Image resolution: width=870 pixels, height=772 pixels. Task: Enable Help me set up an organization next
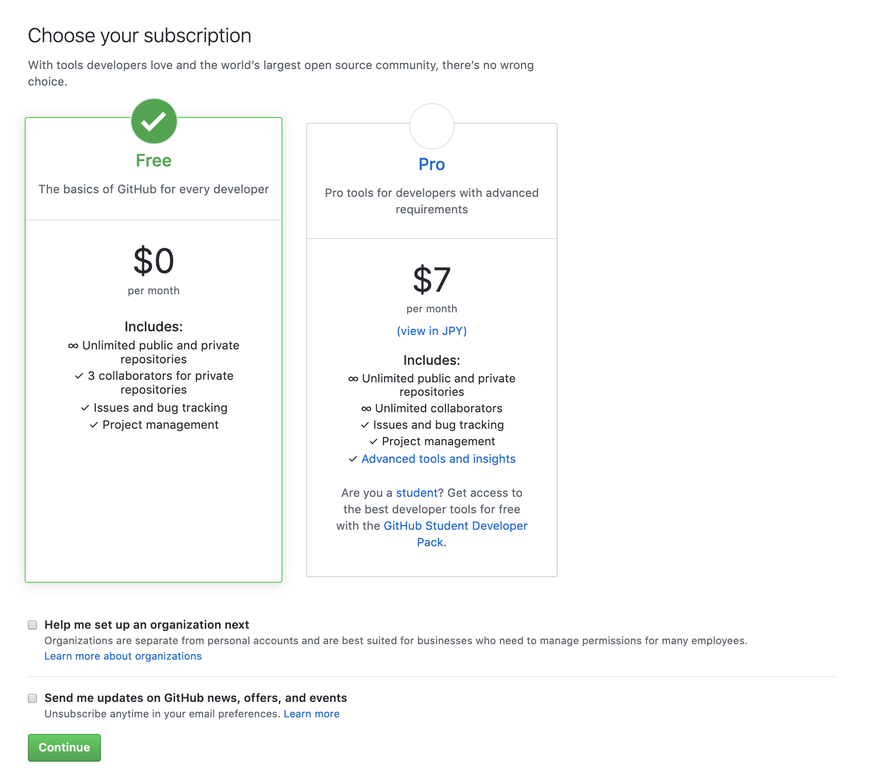[33, 625]
